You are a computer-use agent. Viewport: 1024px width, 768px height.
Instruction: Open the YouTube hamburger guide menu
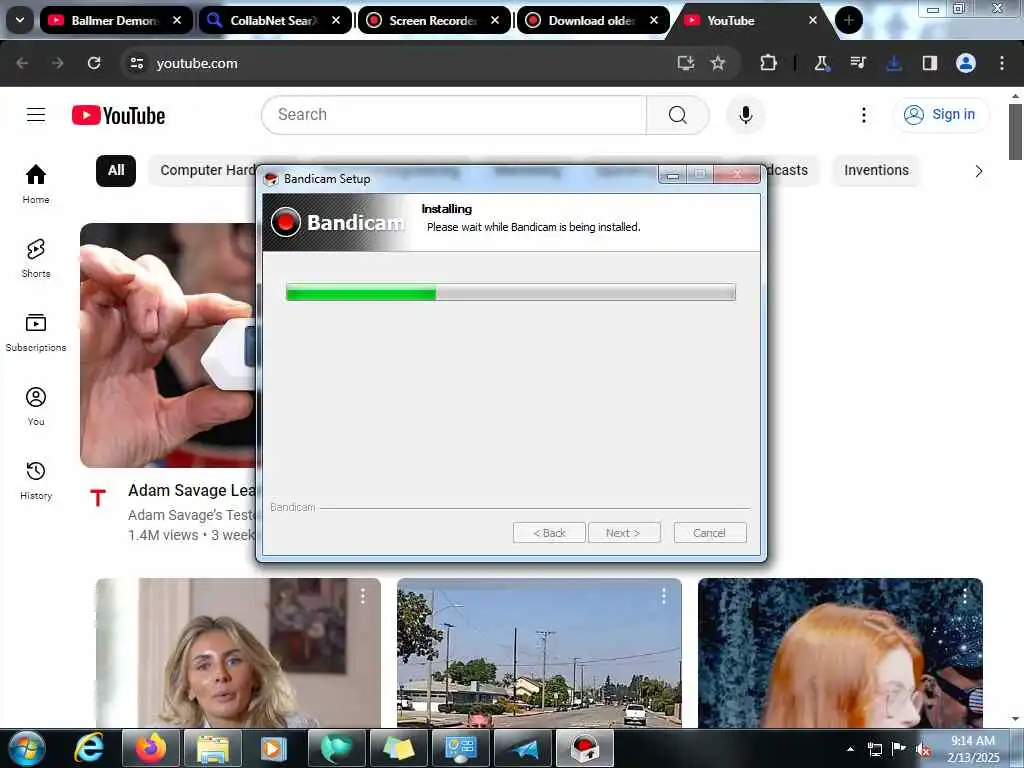tap(36, 115)
